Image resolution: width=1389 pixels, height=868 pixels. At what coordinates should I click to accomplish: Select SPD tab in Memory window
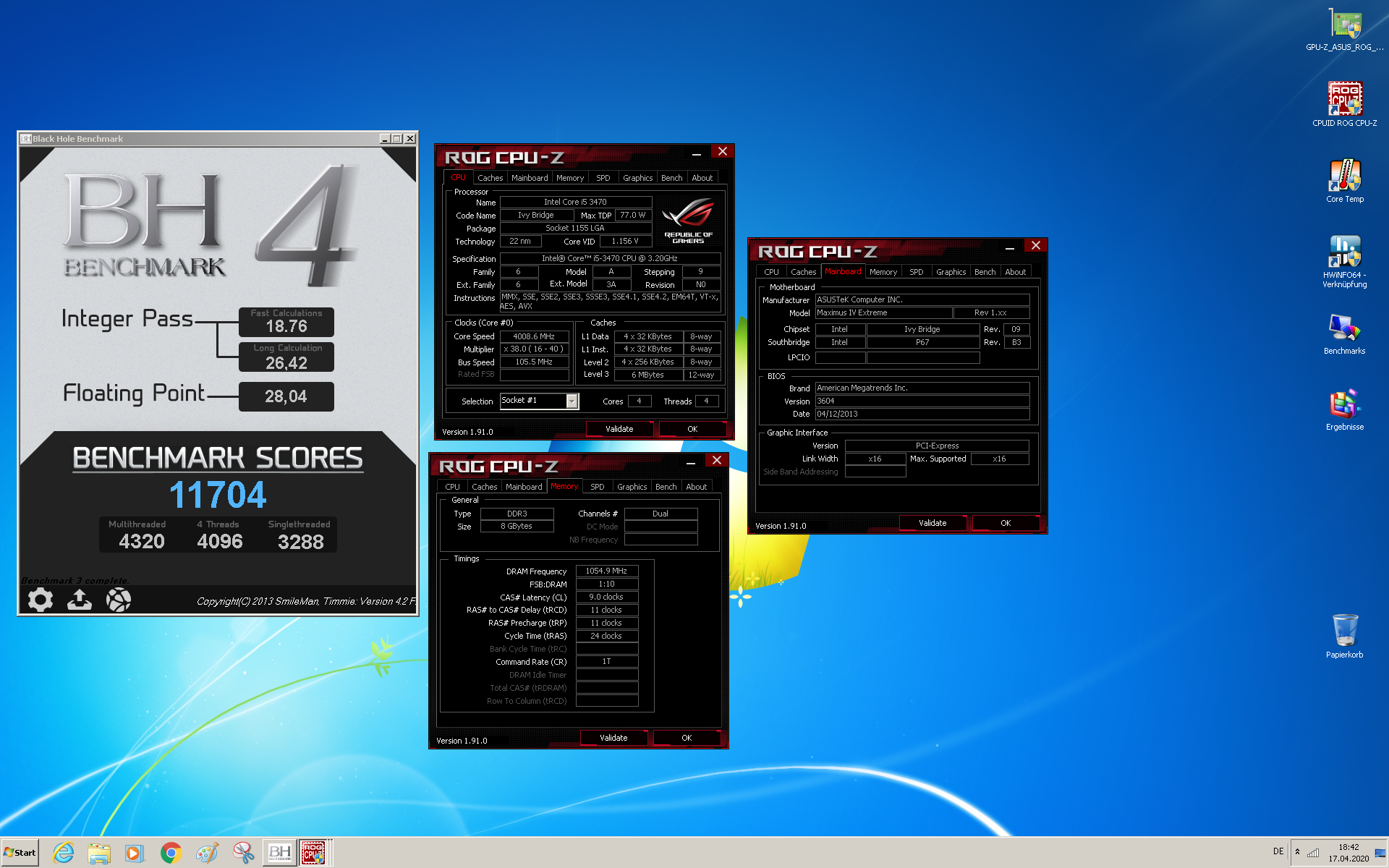pyautogui.click(x=598, y=487)
